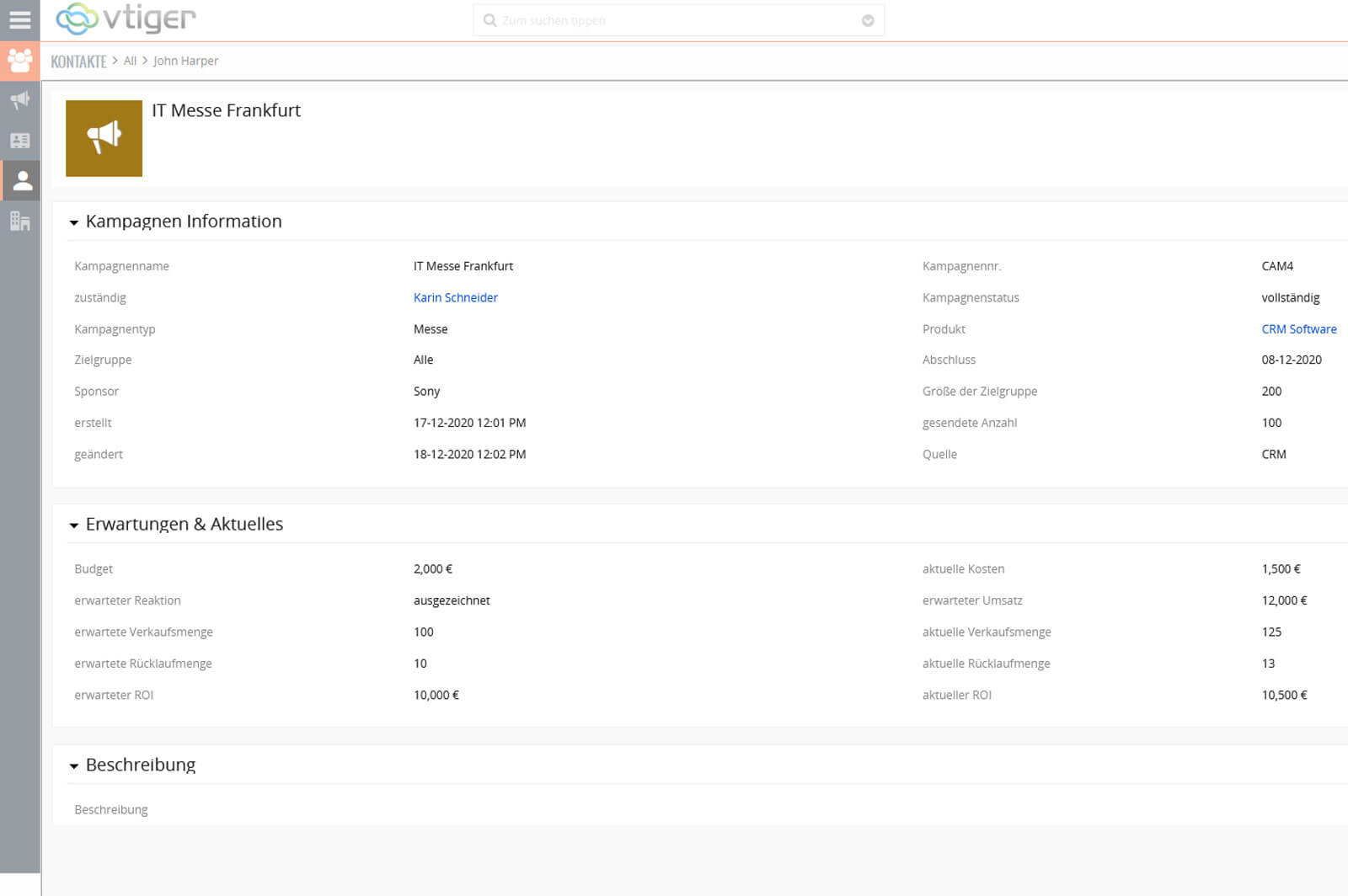Screen dimensions: 1348x896
Task: Open Leads card icon in sidebar
Action: [19, 141]
